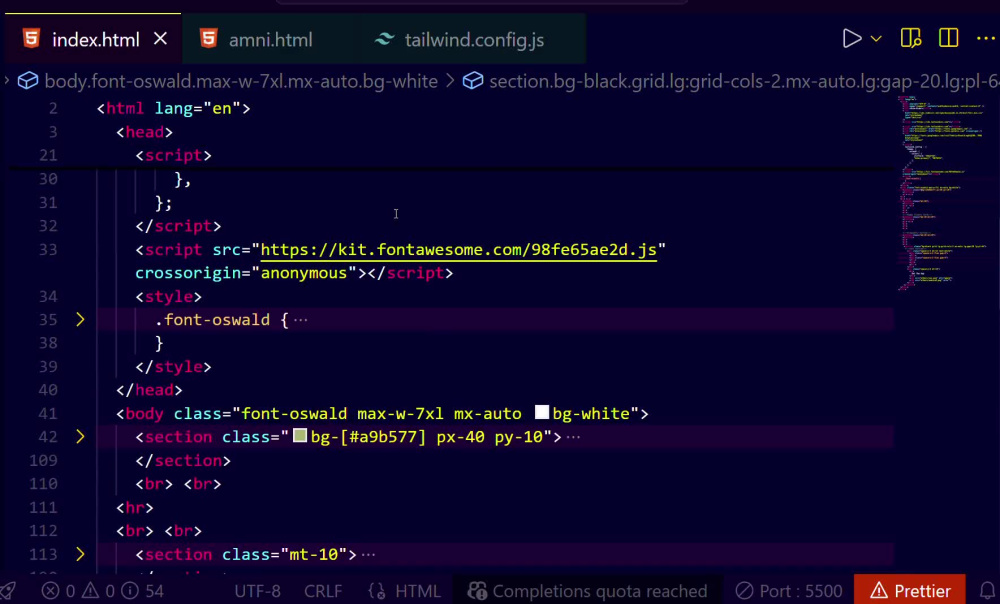Expand the folded section on line 42
The image size is (1000, 604).
(80, 437)
